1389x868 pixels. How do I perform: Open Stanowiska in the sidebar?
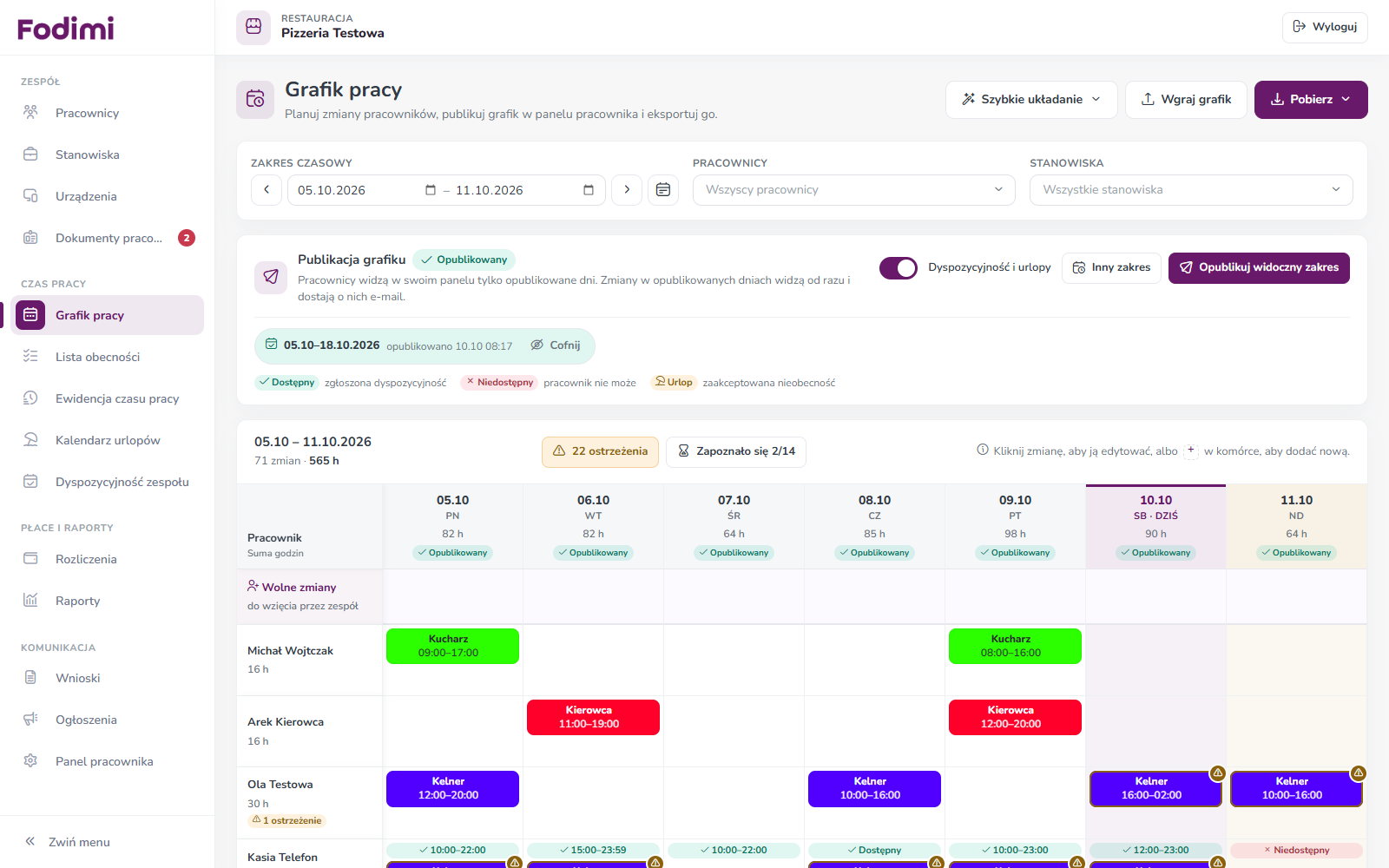108,155
